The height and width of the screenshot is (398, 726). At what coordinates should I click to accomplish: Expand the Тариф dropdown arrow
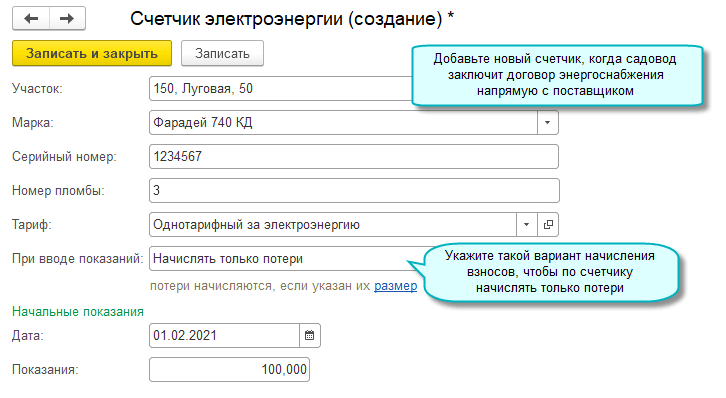click(x=526, y=225)
